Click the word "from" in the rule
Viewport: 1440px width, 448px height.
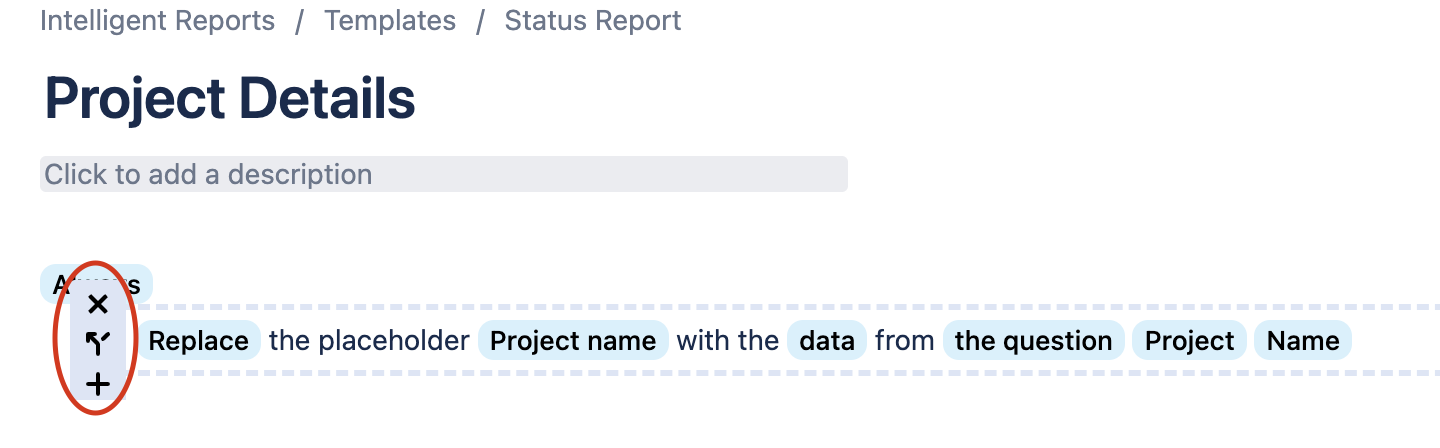click(x=904, y=341)
